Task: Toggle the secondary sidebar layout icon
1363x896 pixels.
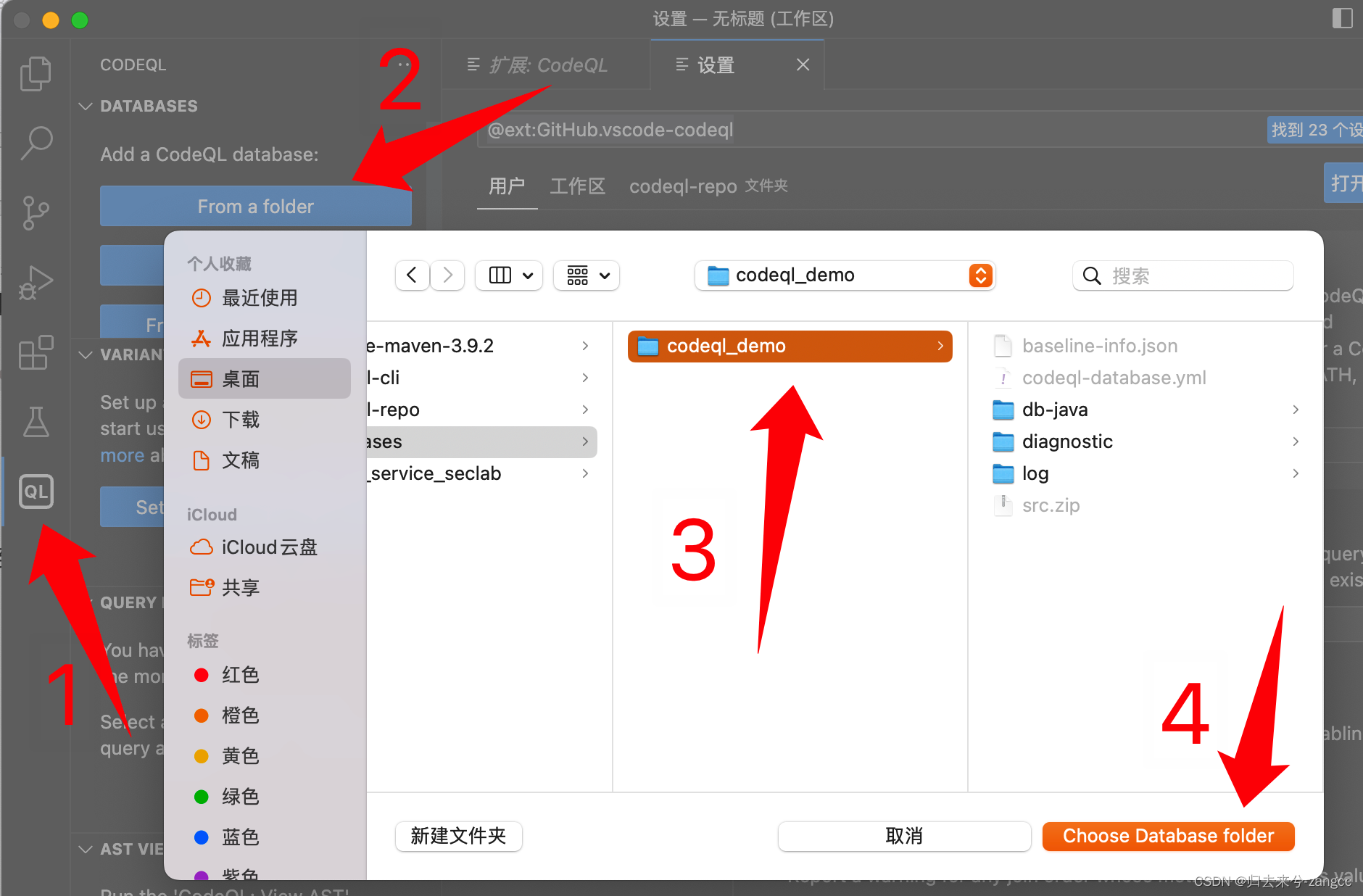Action: 1342,18
